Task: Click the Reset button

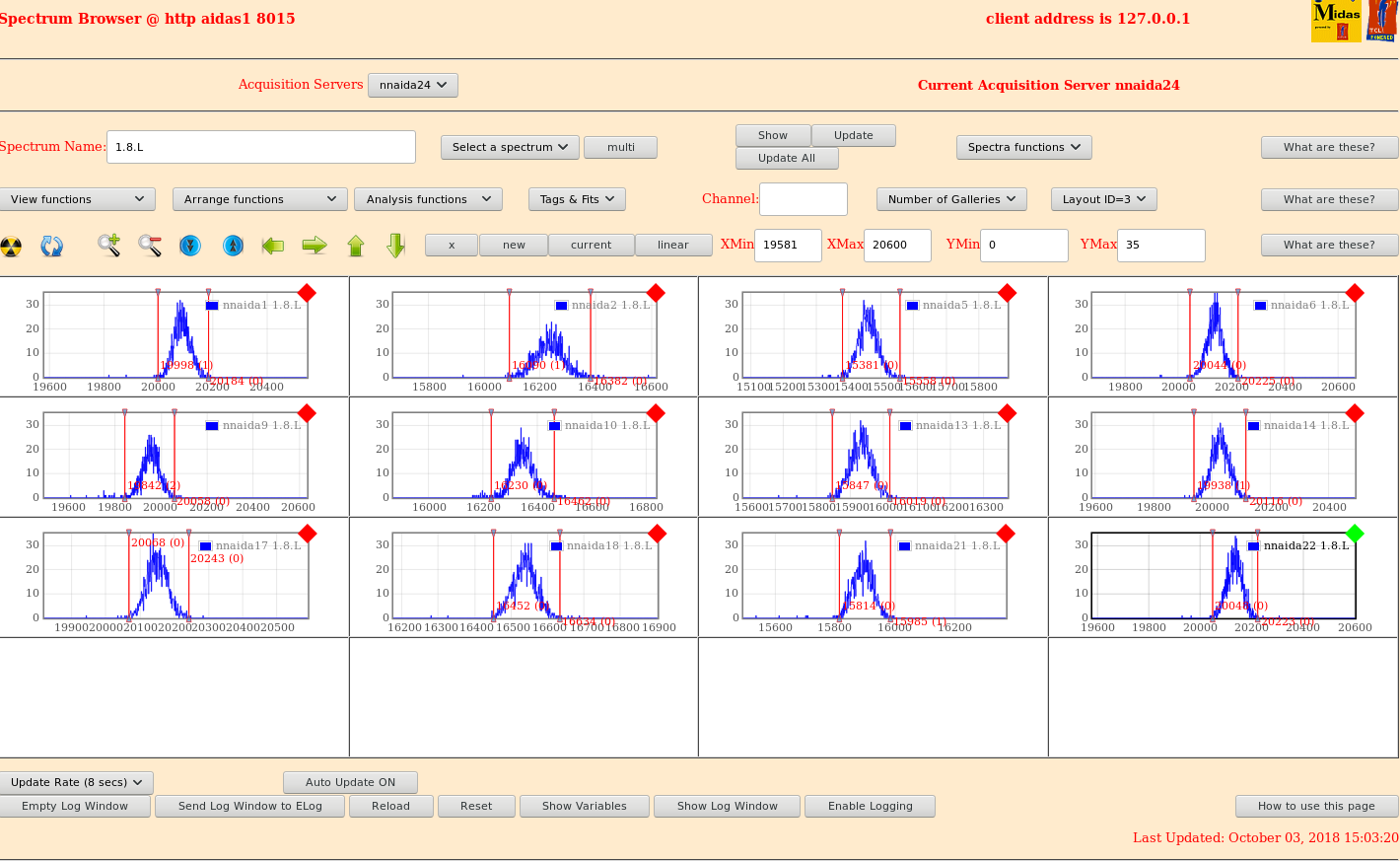Action: 476,806
